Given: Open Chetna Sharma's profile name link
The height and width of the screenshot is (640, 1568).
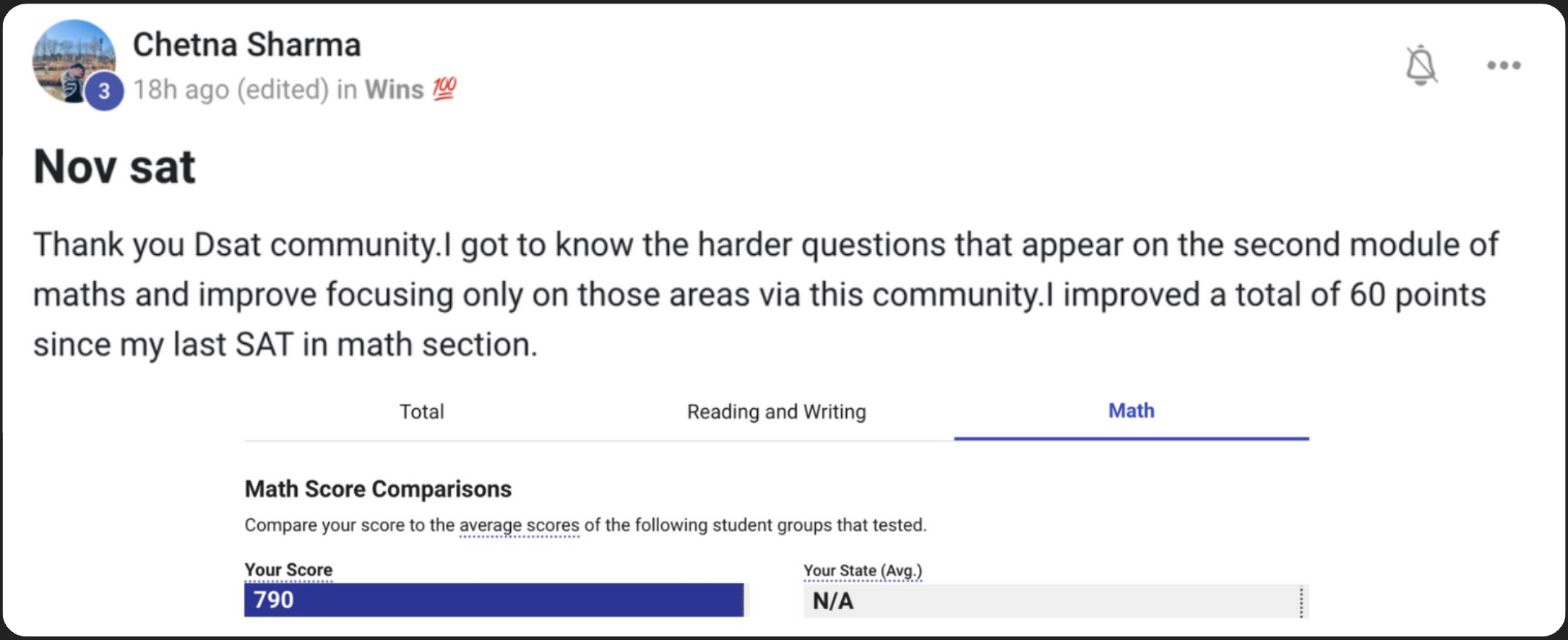Looking at the screenshot, I should tap(246, 45).
